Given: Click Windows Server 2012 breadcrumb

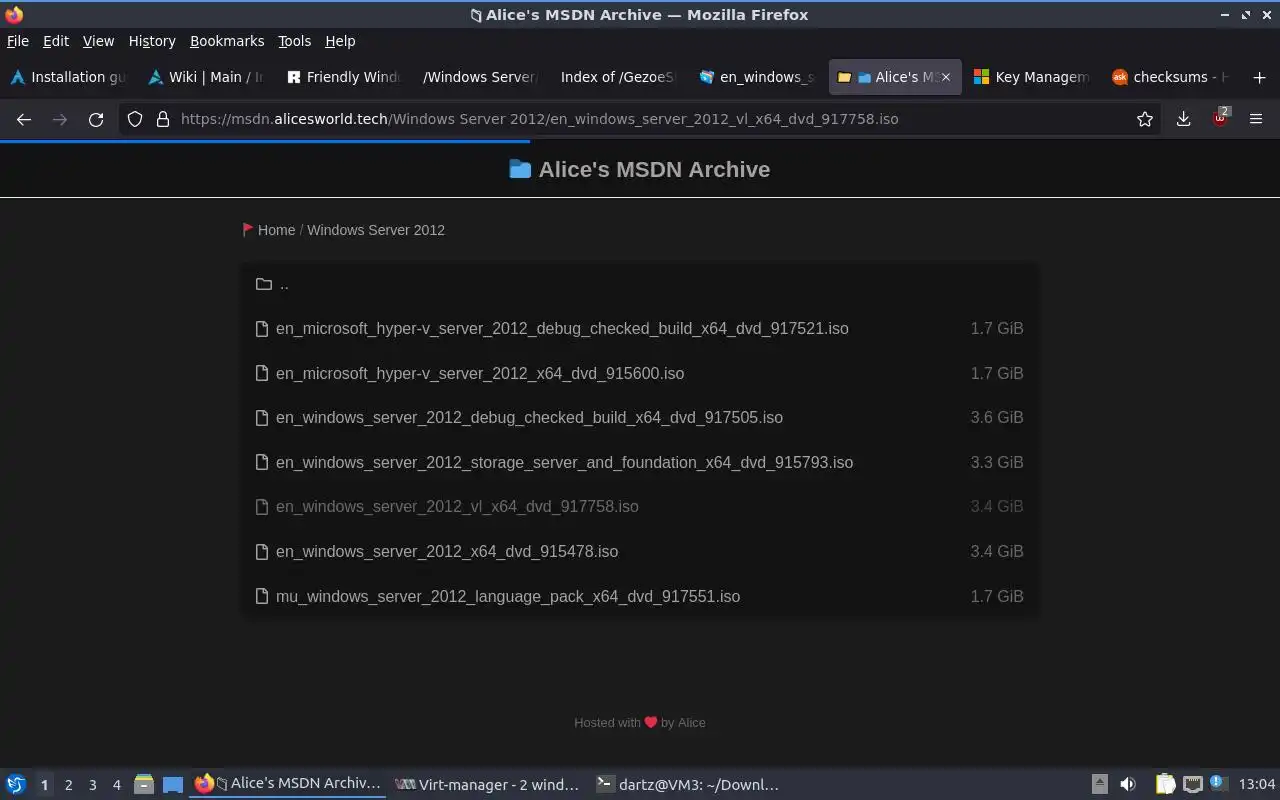Looking at the screenshot, I should coord(376,230).
